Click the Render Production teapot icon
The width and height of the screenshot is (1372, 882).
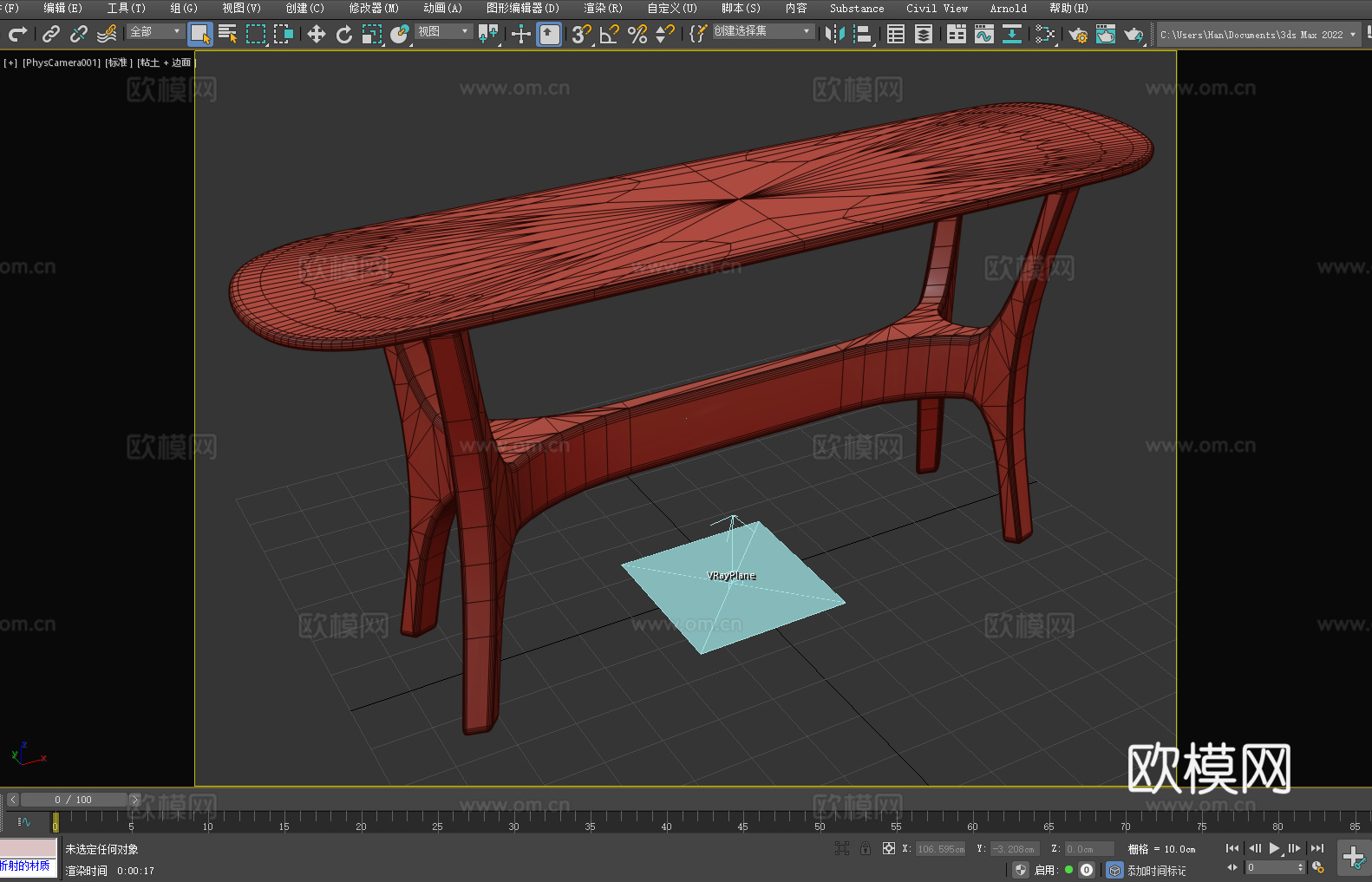click(x=1134, y=34)
